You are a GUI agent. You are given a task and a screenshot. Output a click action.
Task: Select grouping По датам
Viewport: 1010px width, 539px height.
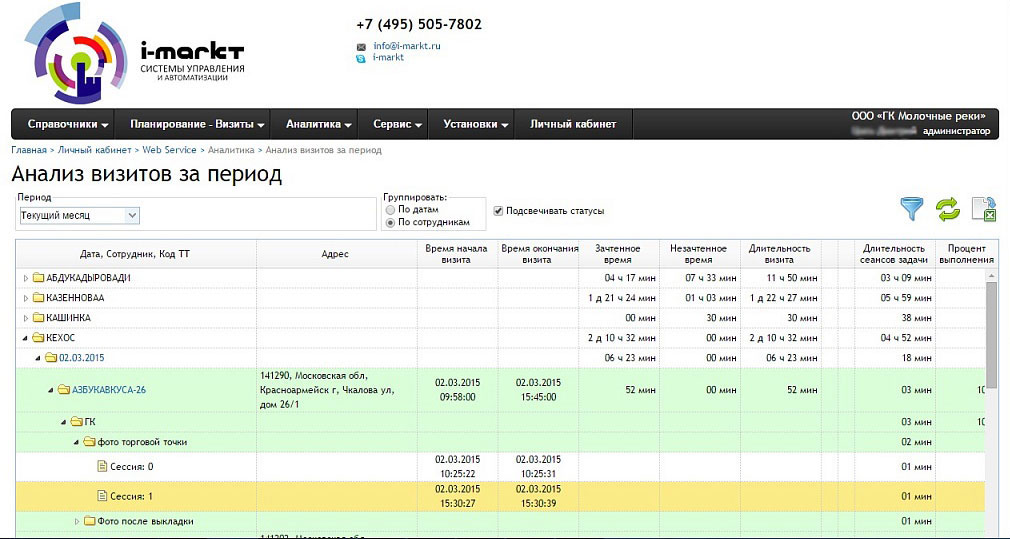tap(390, 210)
